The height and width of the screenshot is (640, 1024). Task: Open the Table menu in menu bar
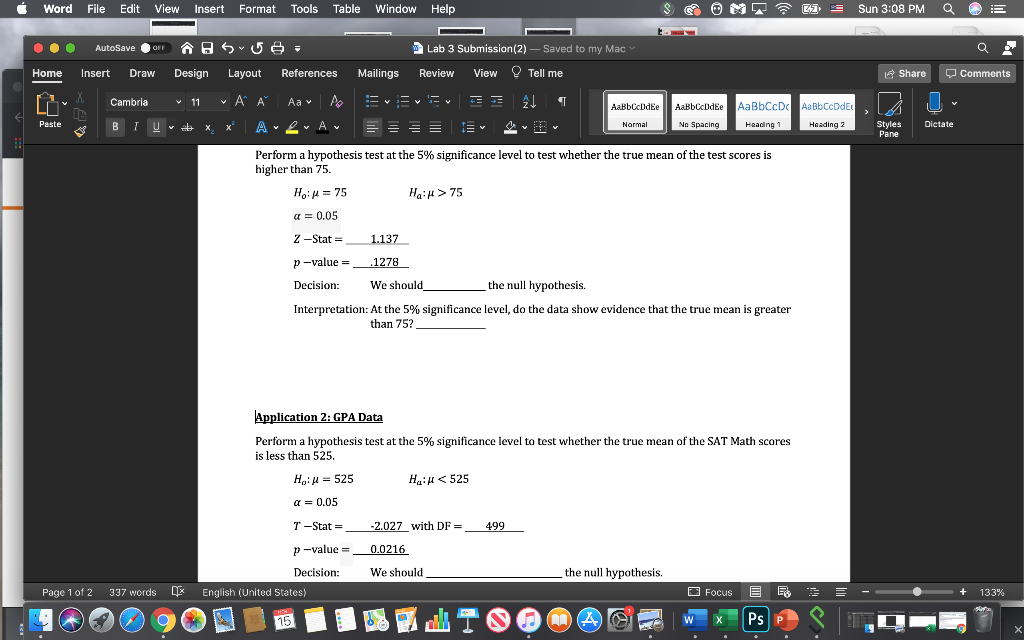[x=346, y=9]
